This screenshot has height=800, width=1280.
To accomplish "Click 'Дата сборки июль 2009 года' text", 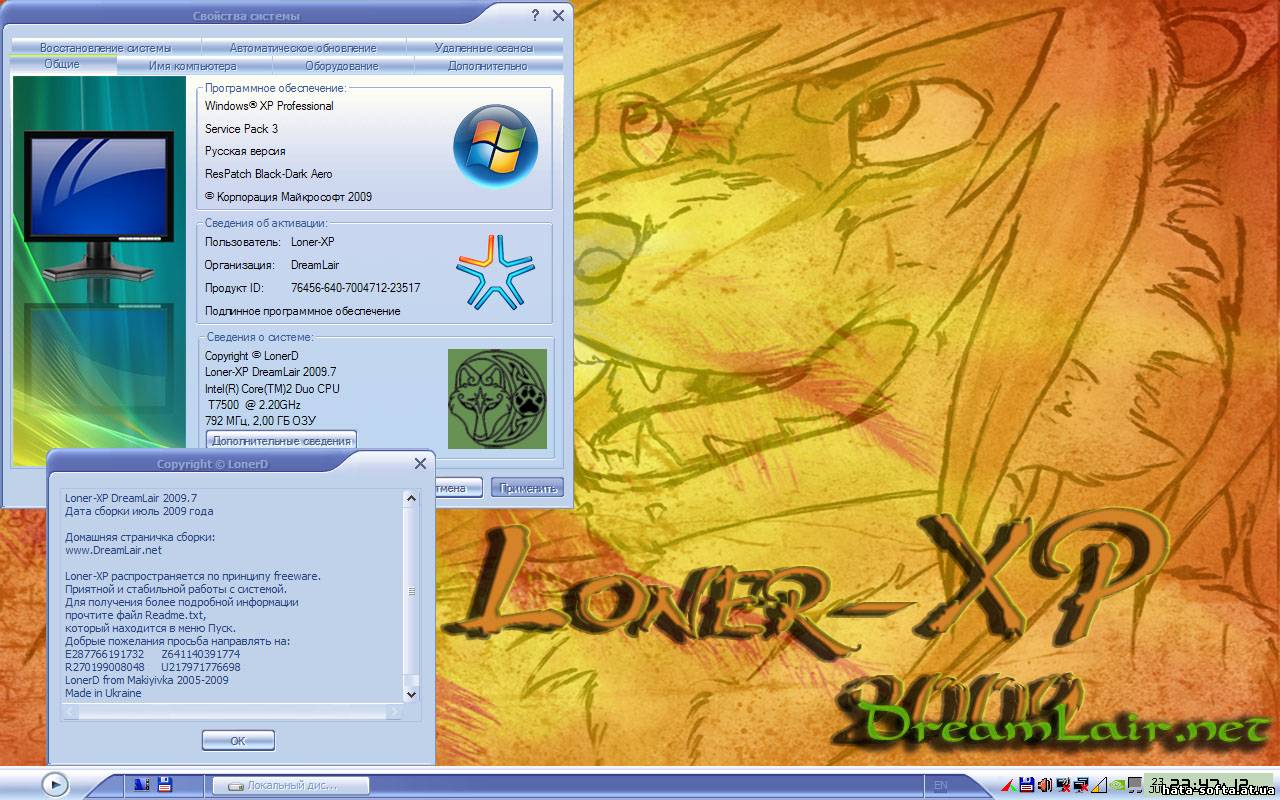I will tap(139, 511).
